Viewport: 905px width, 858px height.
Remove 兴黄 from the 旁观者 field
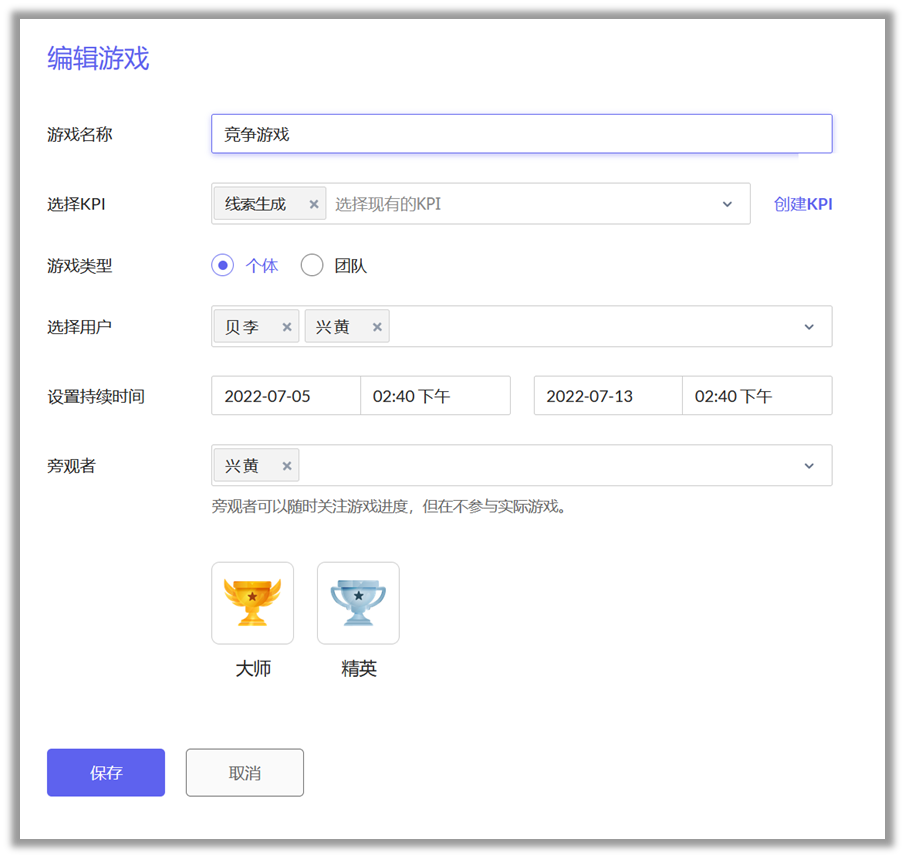(x=287, y=466)
